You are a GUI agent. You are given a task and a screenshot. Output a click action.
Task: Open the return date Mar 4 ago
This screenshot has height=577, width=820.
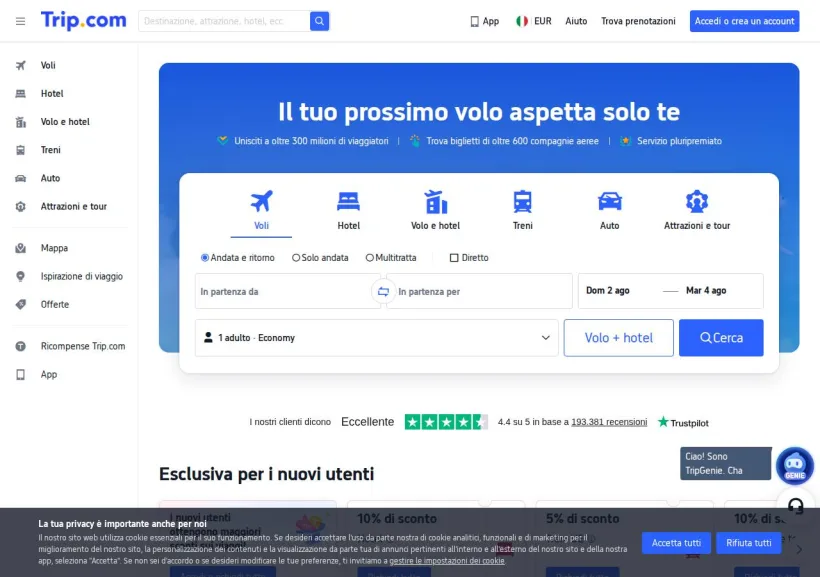706,290
